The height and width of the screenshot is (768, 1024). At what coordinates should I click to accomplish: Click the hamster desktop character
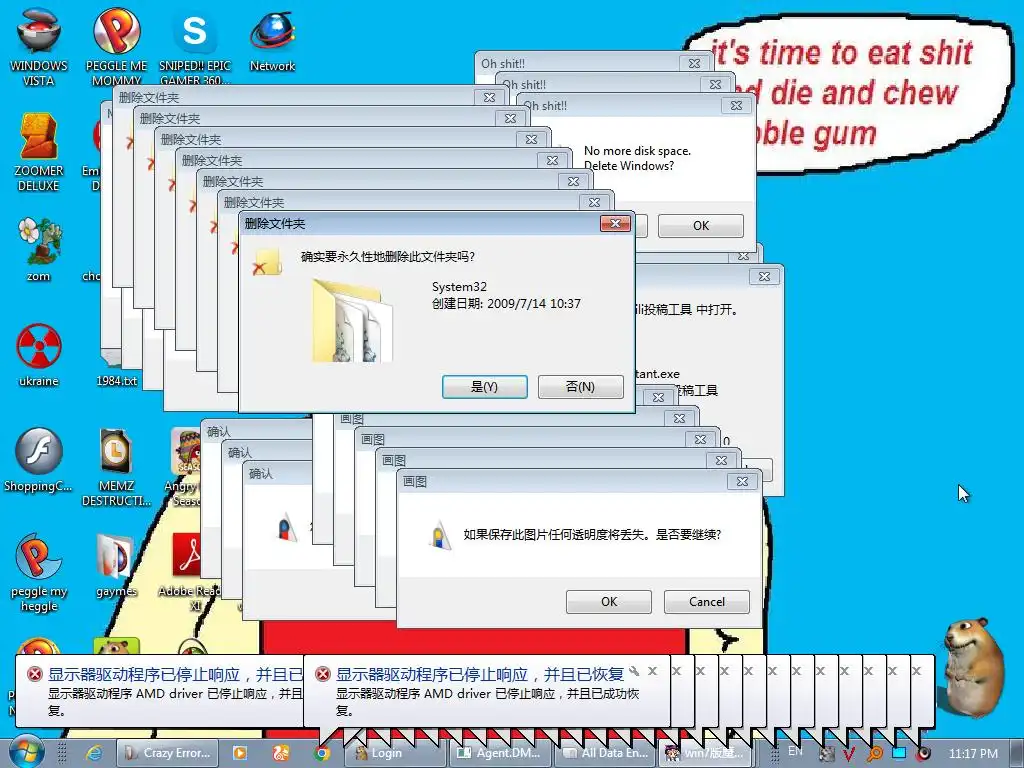pos(976,669)
